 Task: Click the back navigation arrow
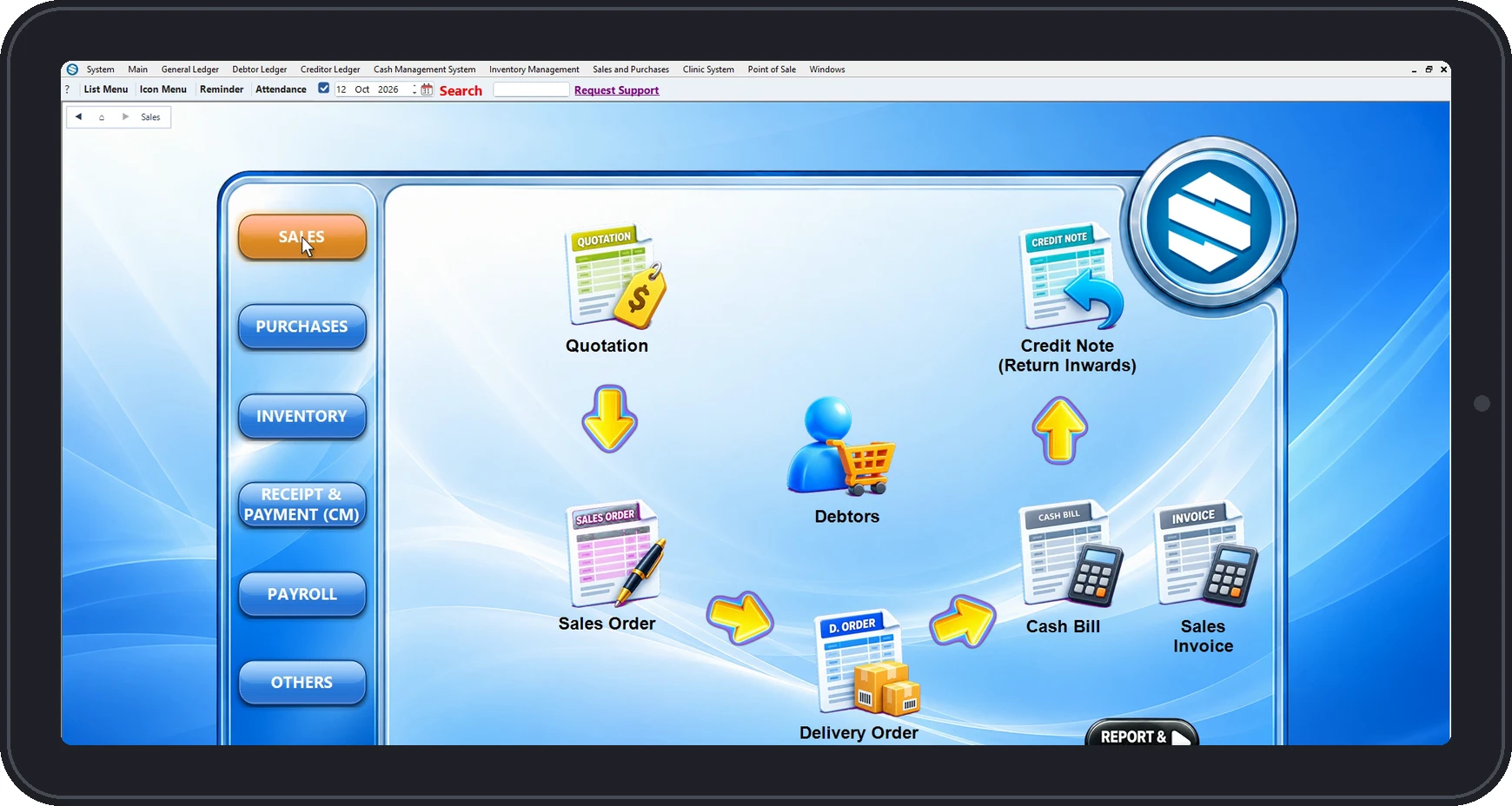point(78,116)
